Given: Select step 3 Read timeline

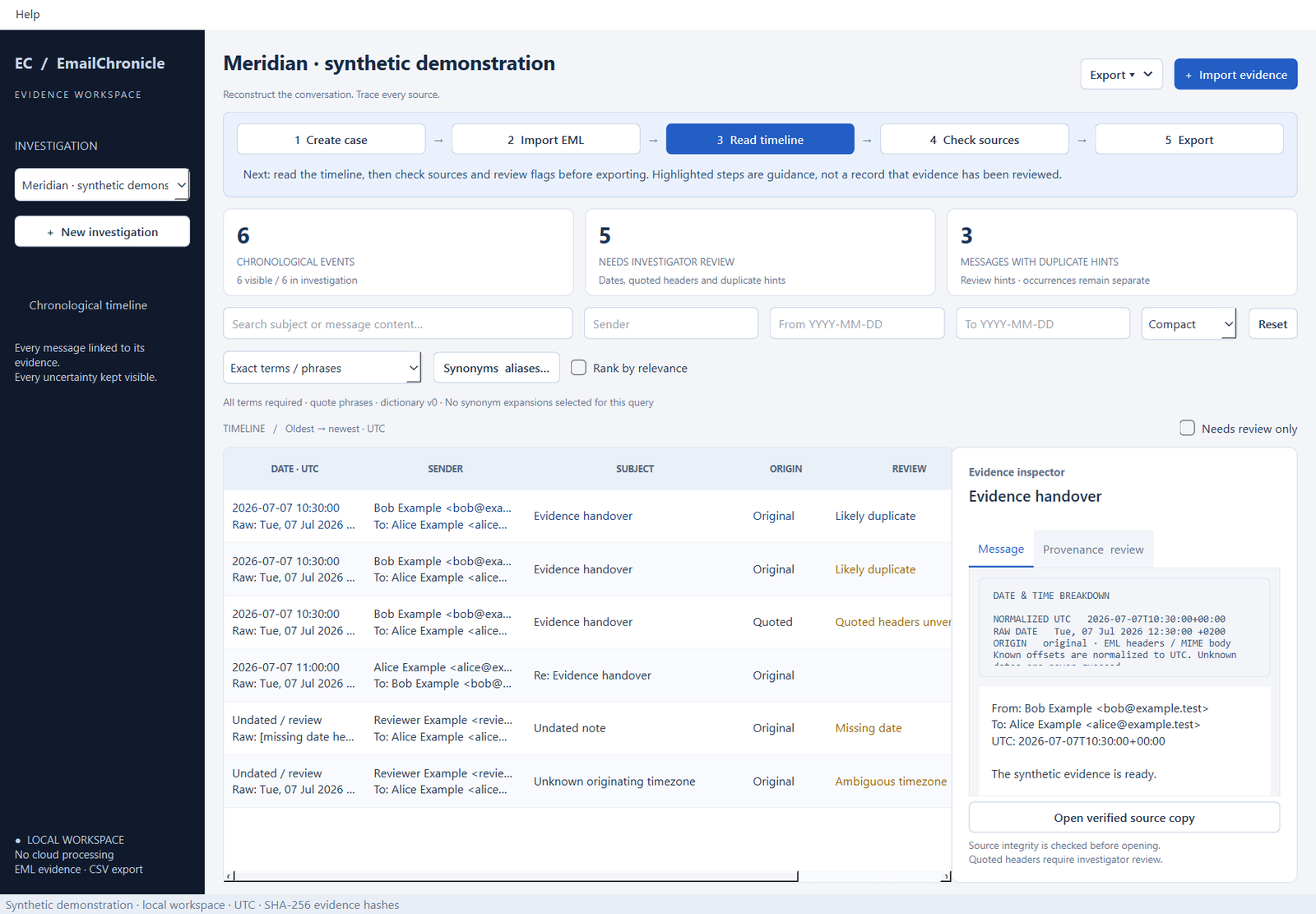Looking at the screenshot, I should tap(760, 140).
